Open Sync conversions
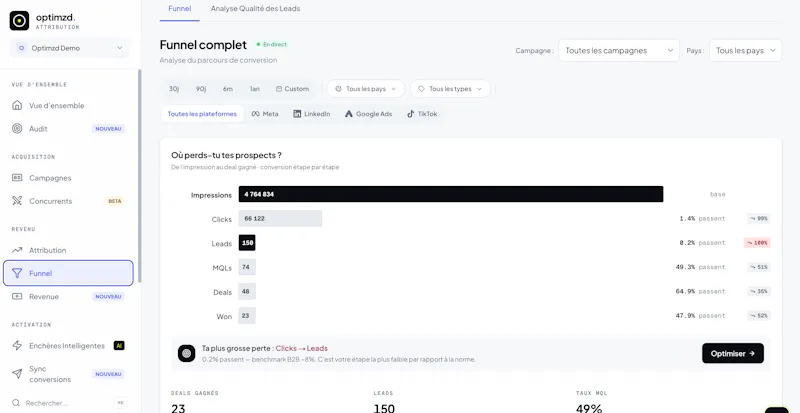Screen dimensions: 800x413 pyautogui.click(x=68, y=374)
